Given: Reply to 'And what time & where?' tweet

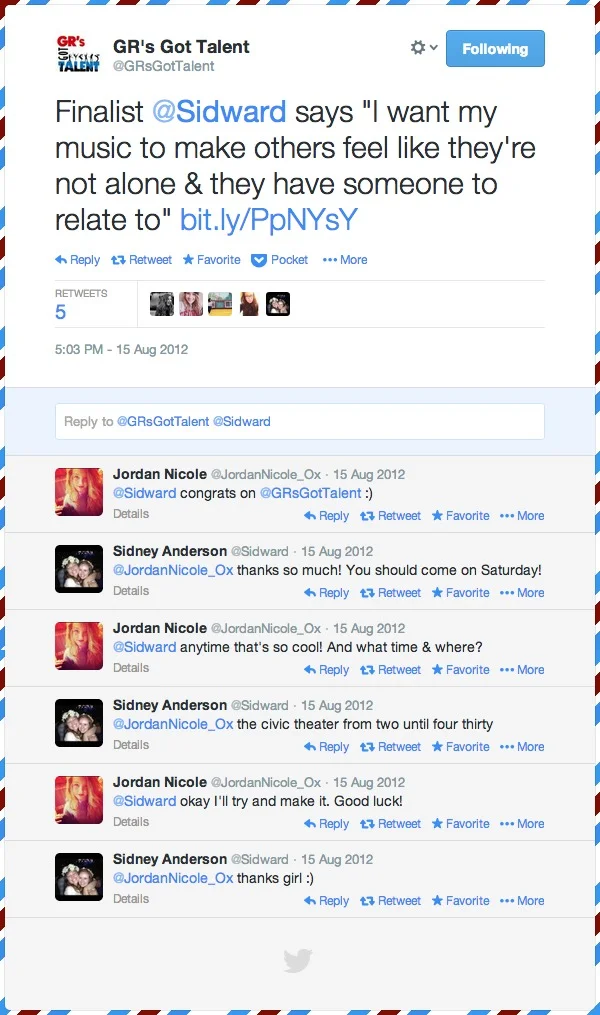Looking at the screenshot, I should (x=326, y=670).
